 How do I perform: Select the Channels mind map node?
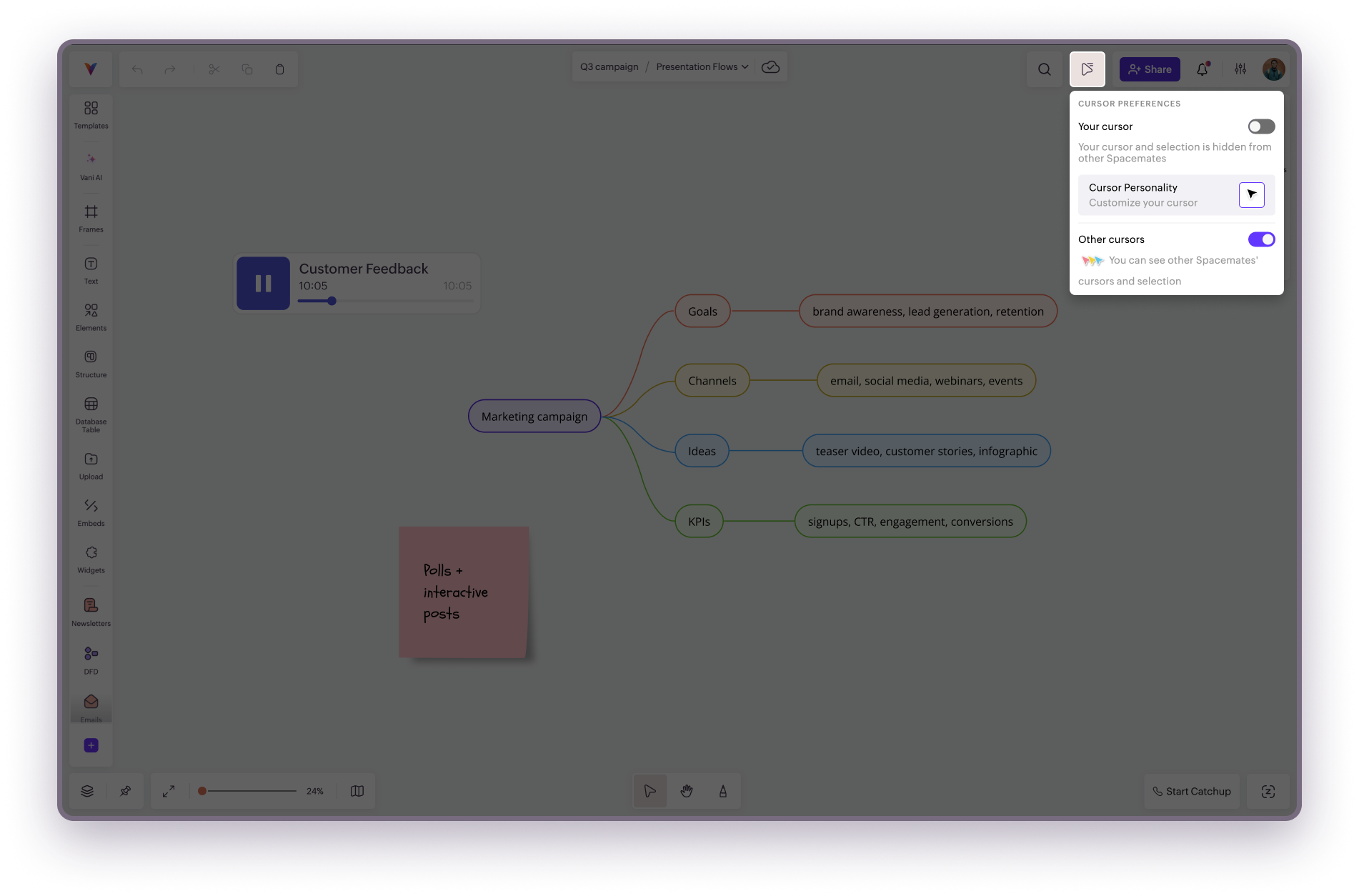[x=712, y=381]
